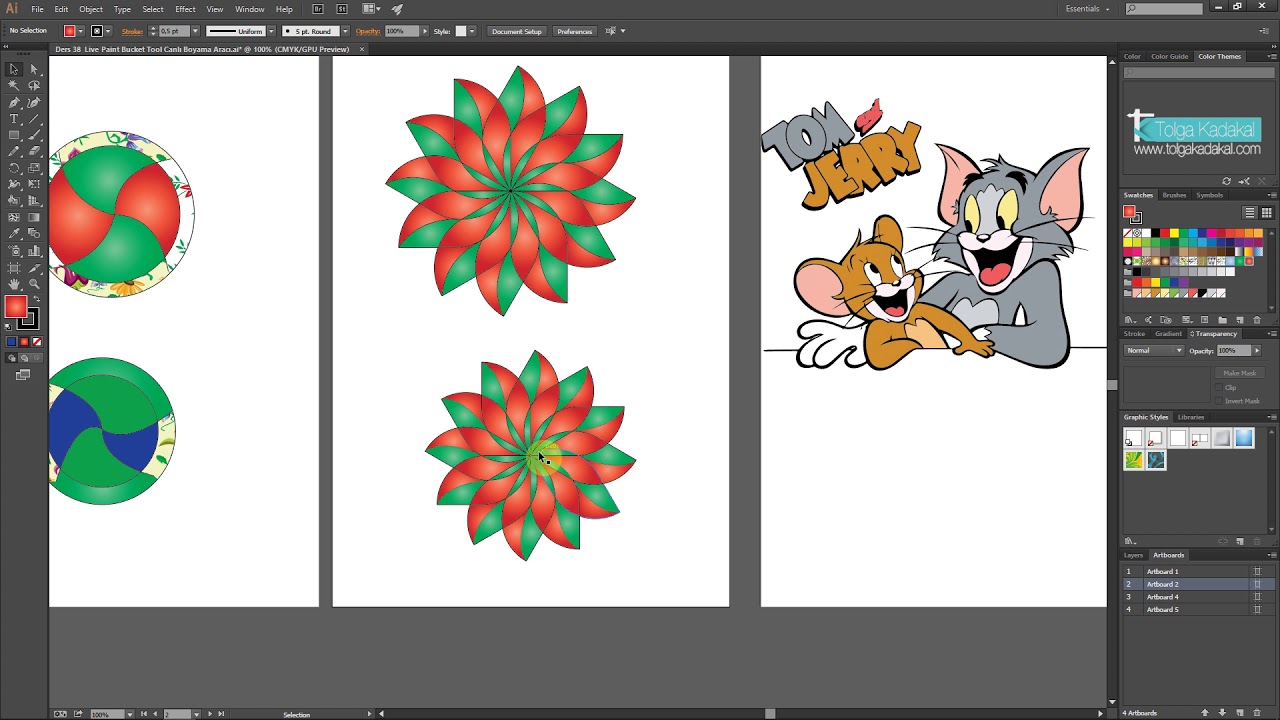This screenshot has width=1280, height=720.
Task: Open the Window menu
Action: pyautogui.click(x=249, y=9)
